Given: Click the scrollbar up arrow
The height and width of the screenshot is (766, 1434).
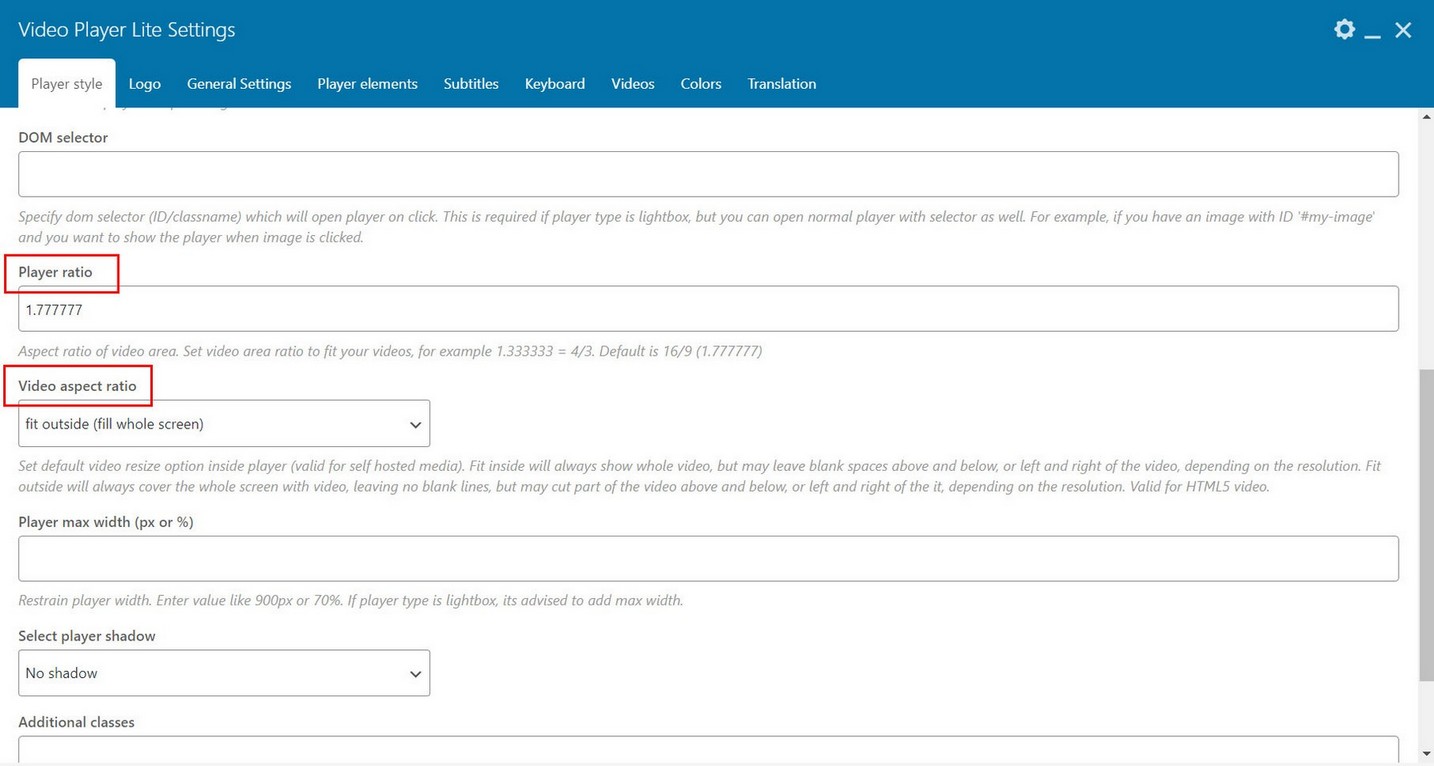Looking at the screenshot, I should pyautogui.click(x=1426, y=117).
